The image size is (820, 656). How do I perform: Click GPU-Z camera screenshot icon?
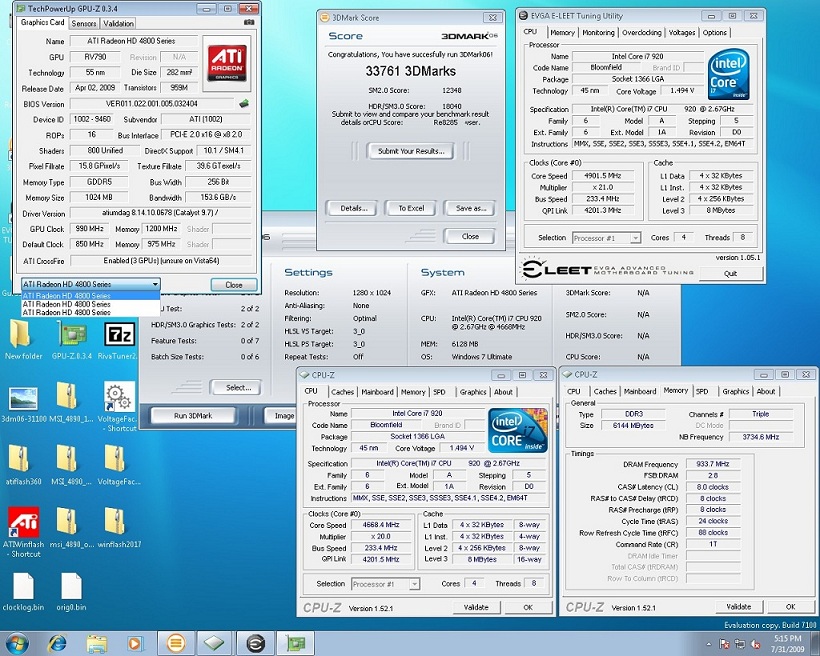(x=249, y=22)
